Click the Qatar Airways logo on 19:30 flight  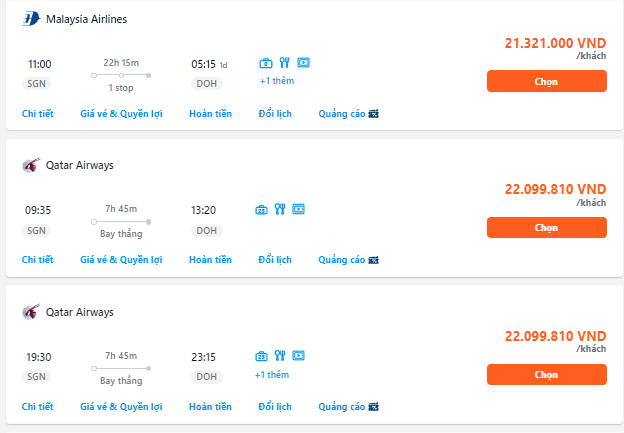coord(31,312)
